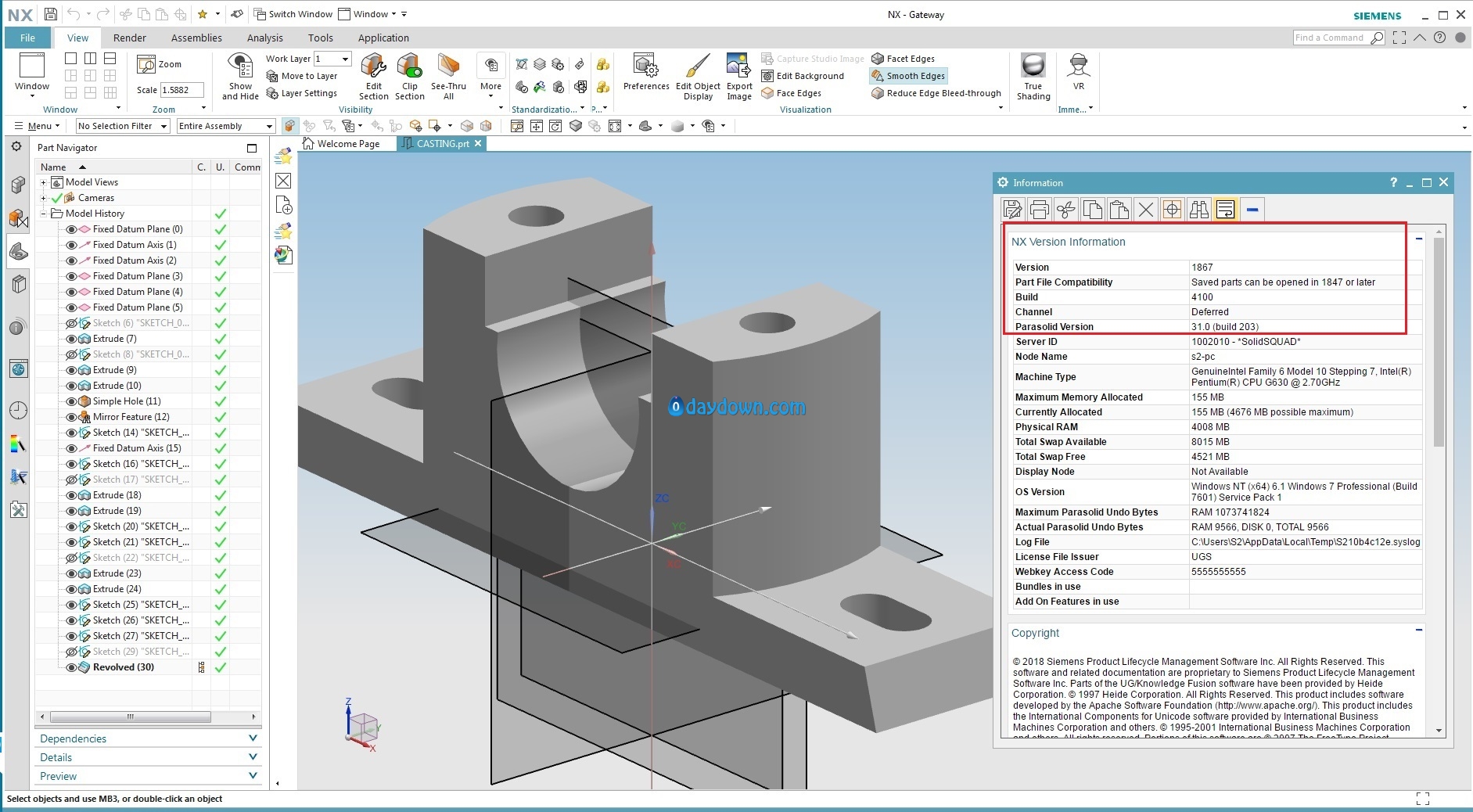
Task: Open Part Navigator settings gear icon
Action: (16, 147)
